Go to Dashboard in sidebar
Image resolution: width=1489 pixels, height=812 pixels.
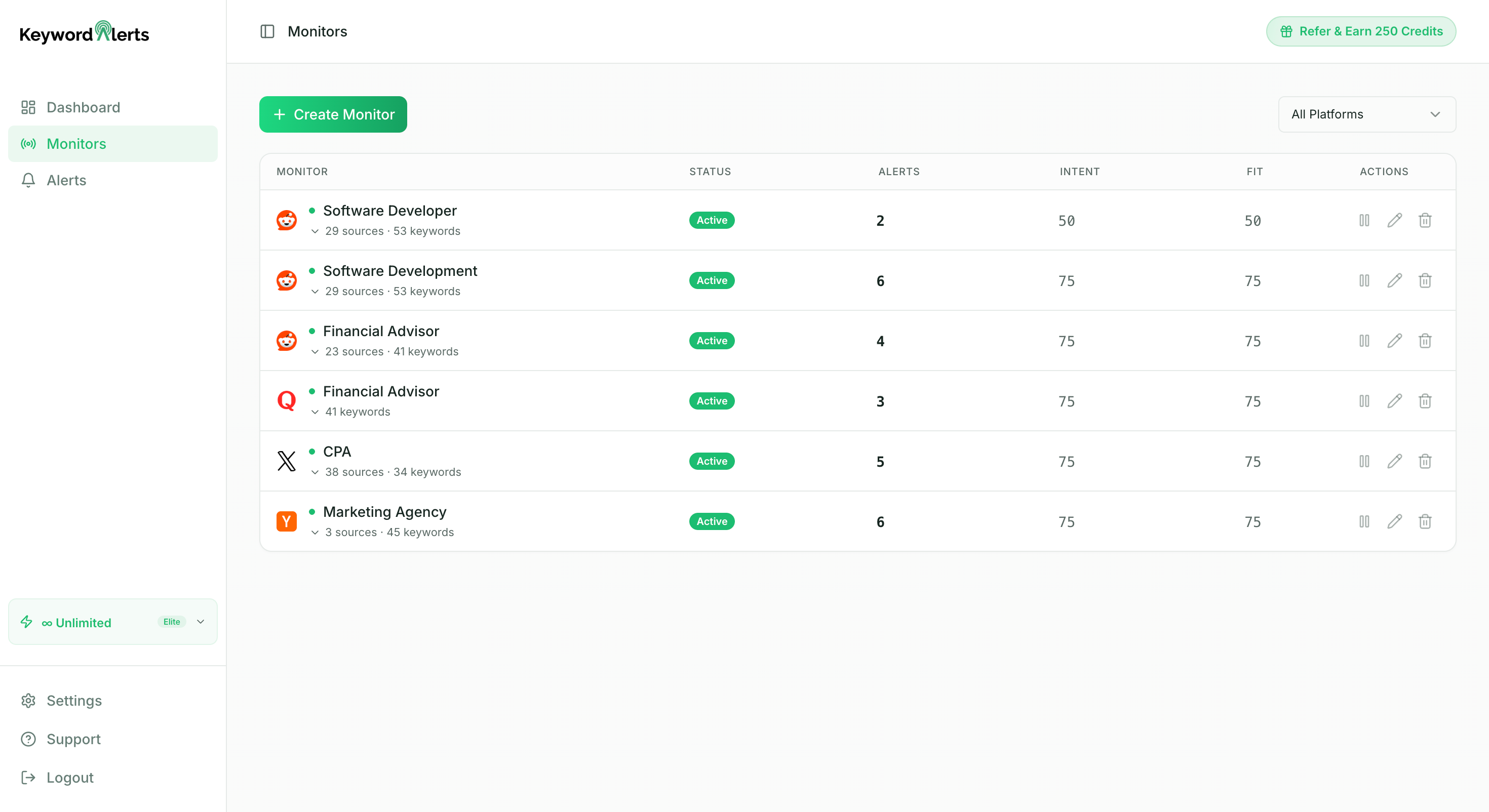click(83, 107)
